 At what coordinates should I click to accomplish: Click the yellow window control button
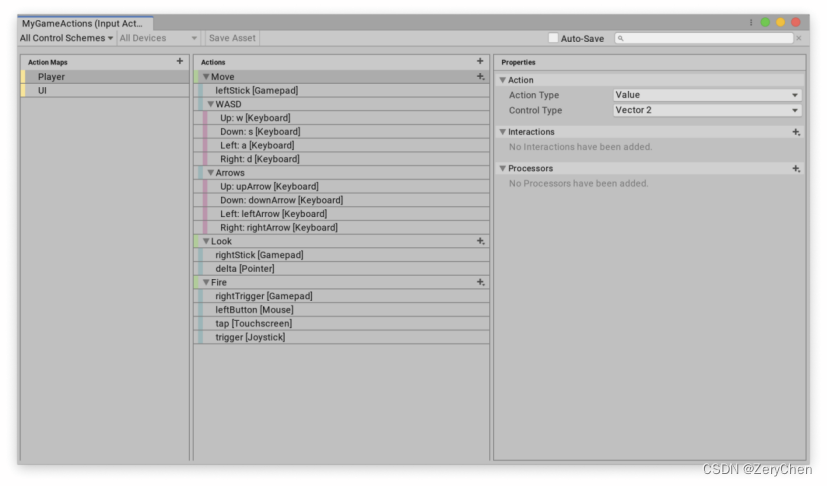coord(781,22)
